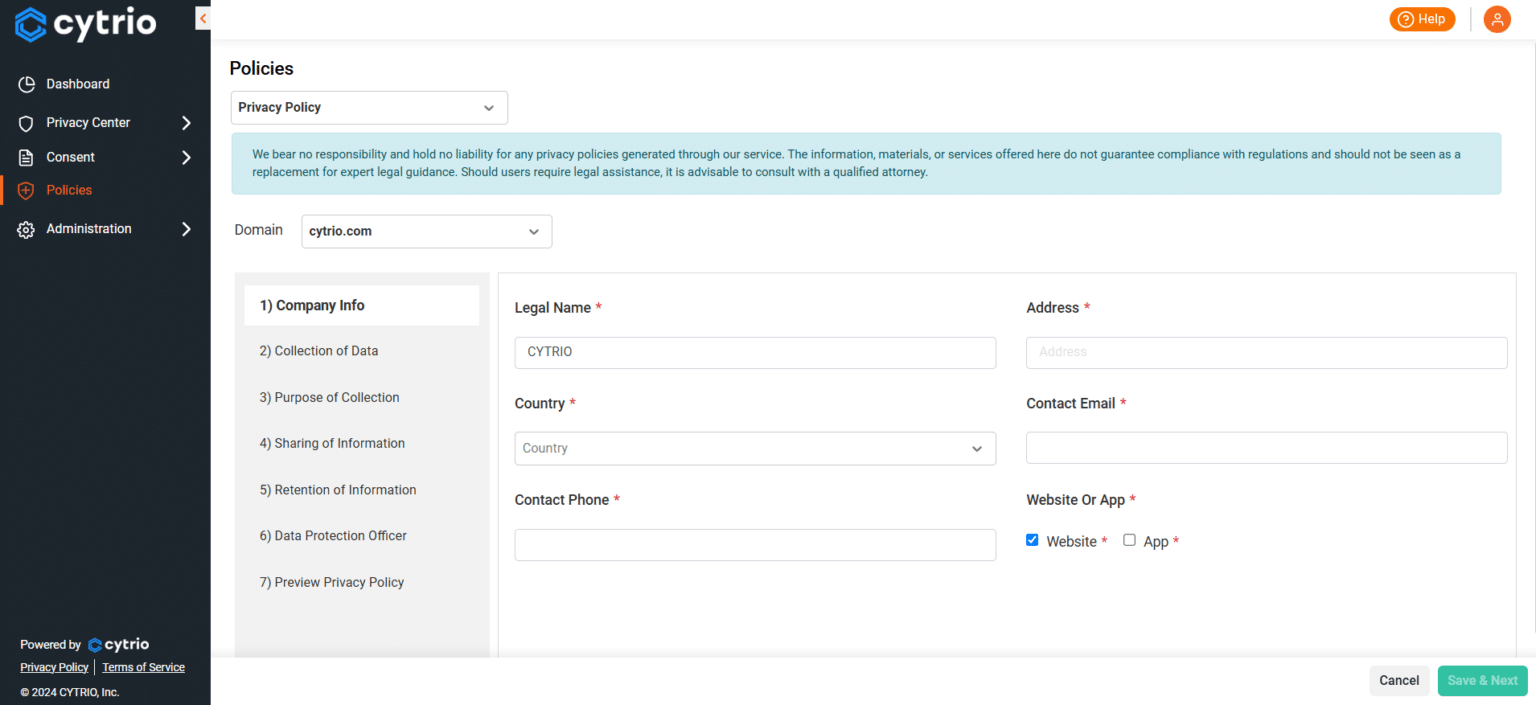Image resolution: width=1536 pixels, height=705 pixels.
Task: Select the Preview Privacy Policy step
Action: 331,582
